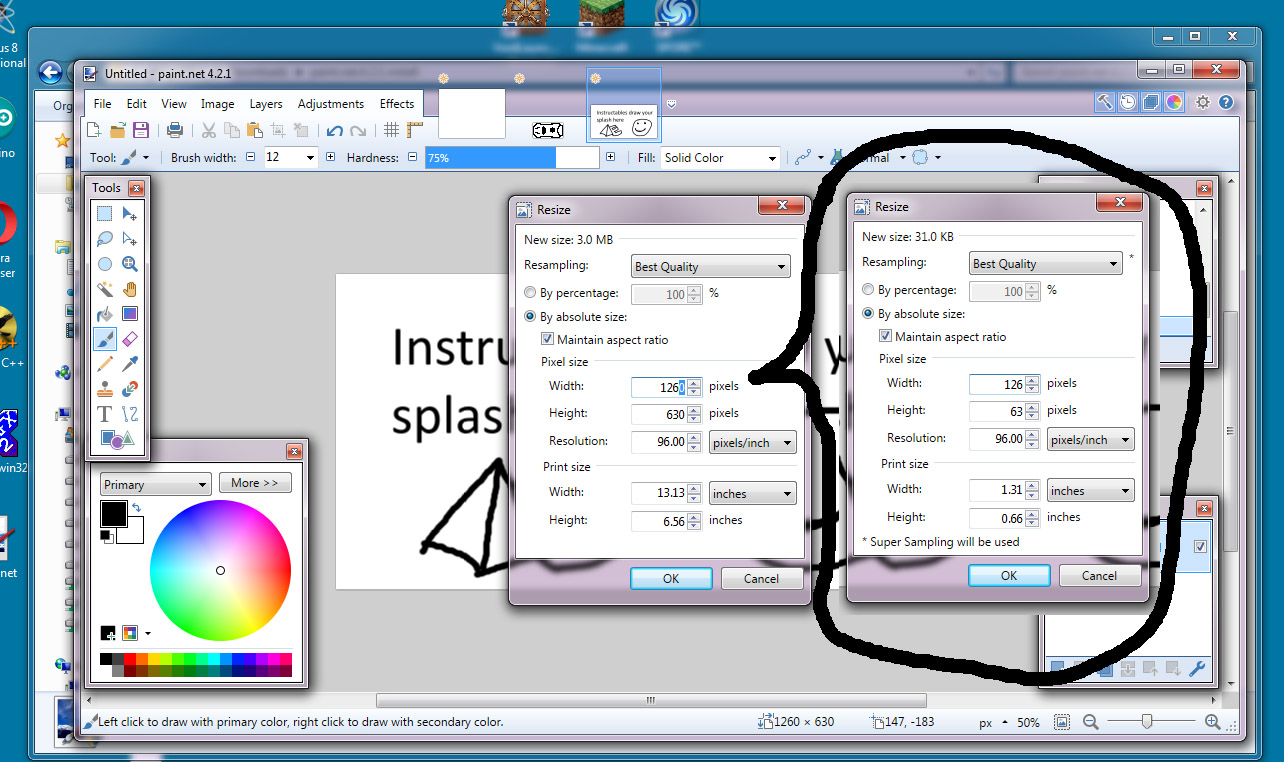
Task: Open the File menu
Action: point(103,104)
